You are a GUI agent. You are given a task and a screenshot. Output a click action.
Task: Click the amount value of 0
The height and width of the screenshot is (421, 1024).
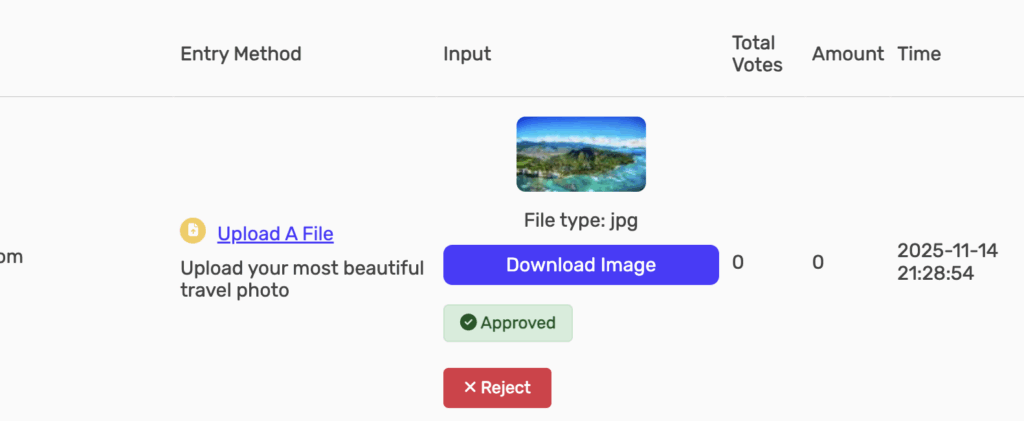point(818,263)
